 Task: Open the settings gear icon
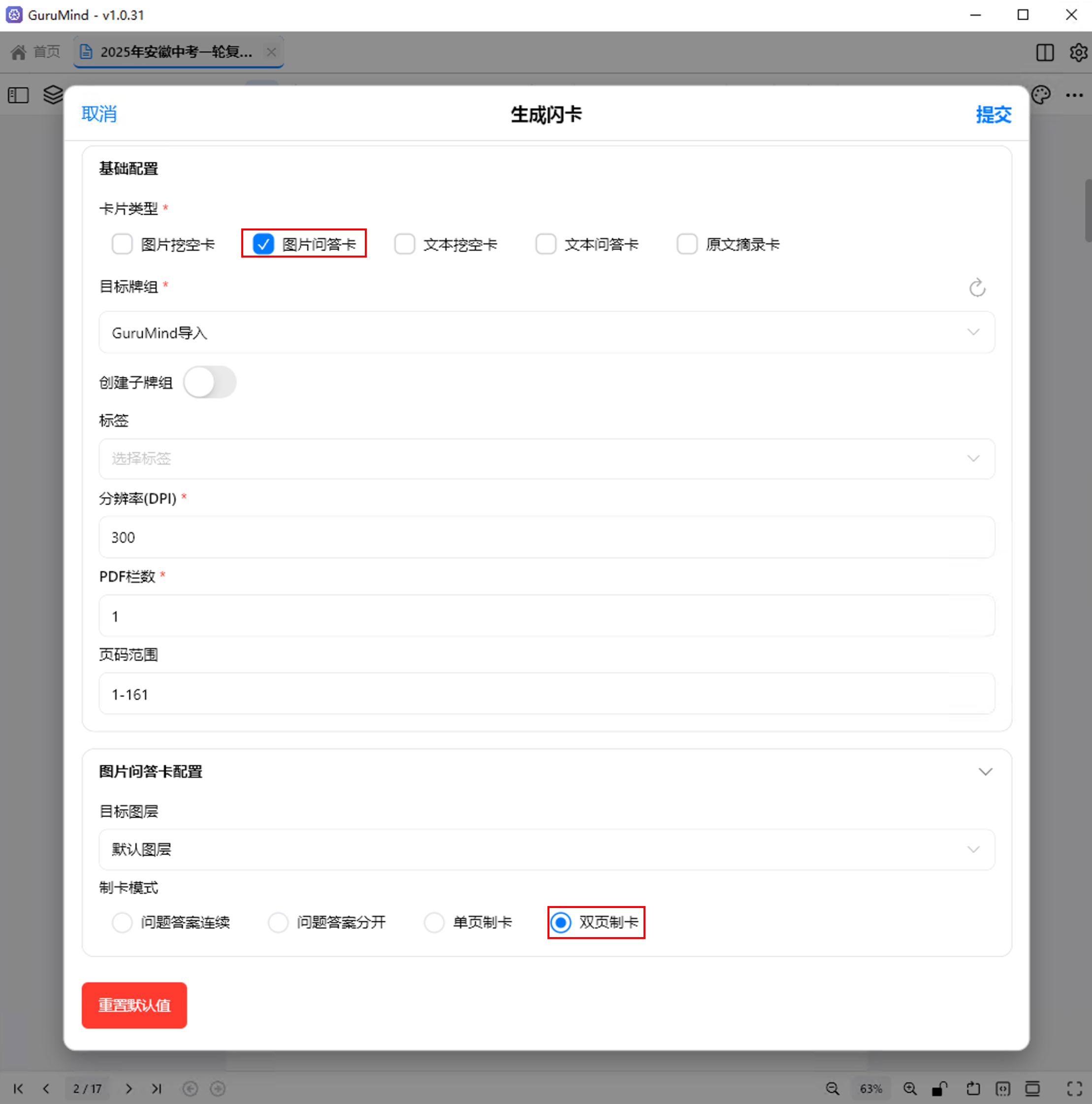1078,53
